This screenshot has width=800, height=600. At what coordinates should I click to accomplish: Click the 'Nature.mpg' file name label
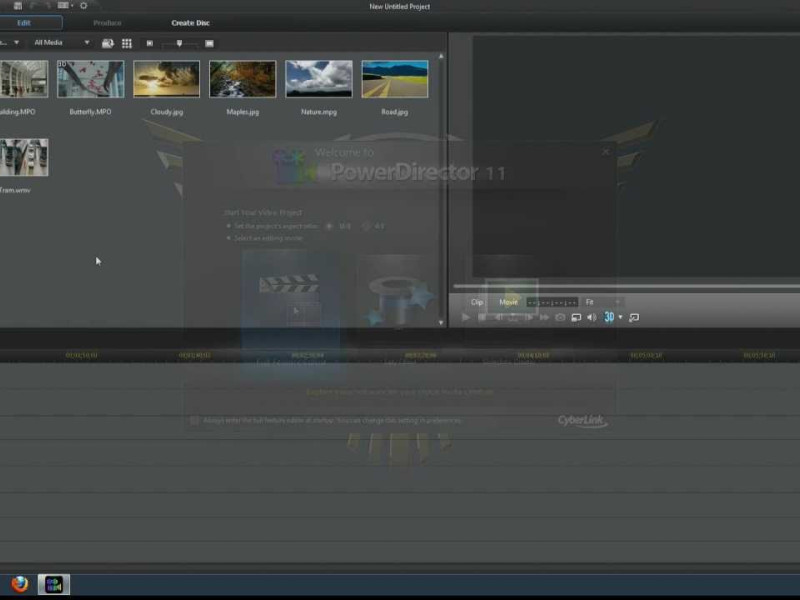pos(318,112)
